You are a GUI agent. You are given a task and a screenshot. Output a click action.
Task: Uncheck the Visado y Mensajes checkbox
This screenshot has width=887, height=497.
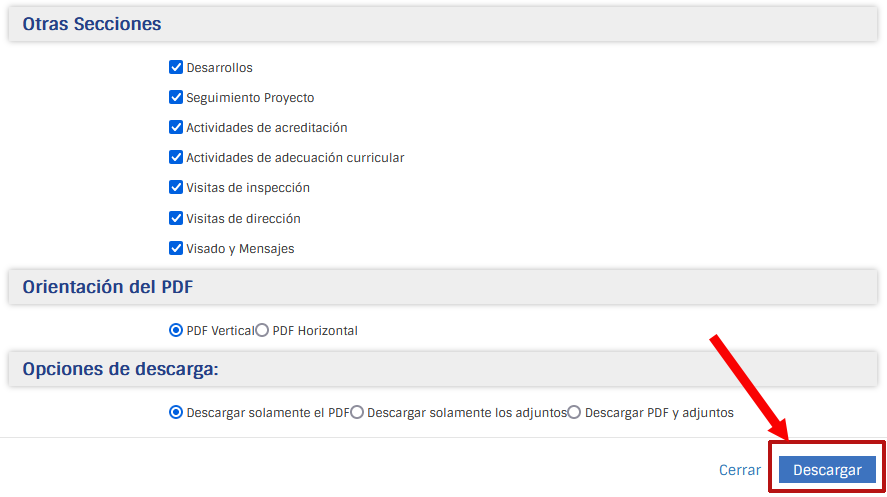tap(176, 248)
